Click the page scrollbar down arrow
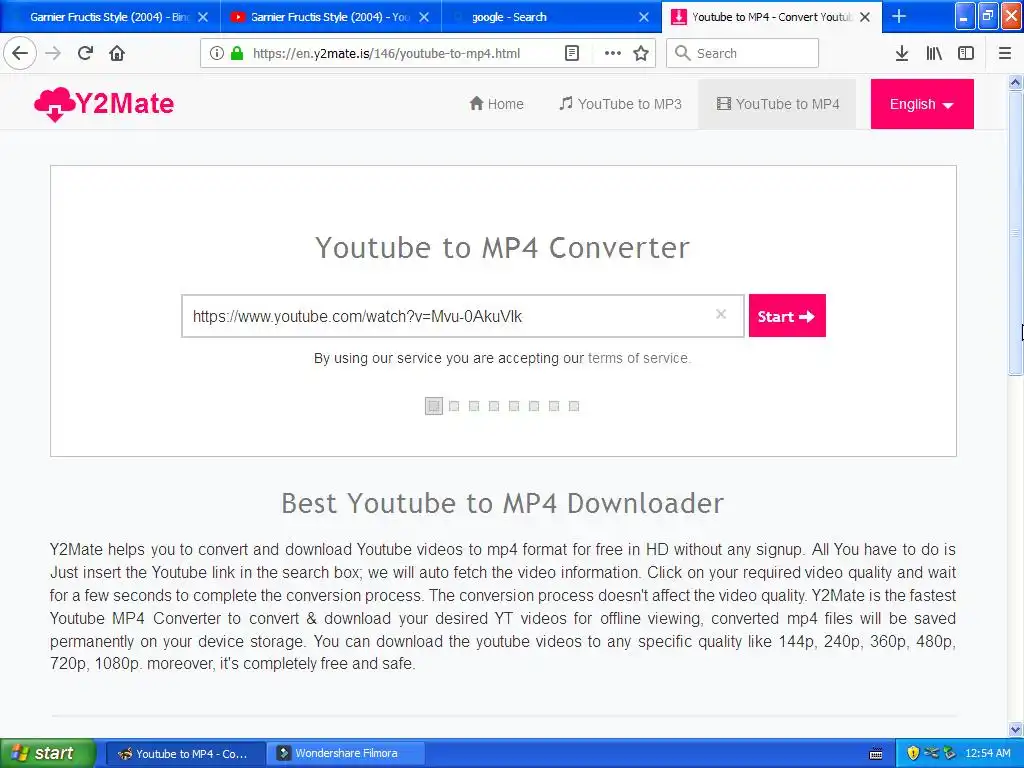The width and height of the screenshot is (1024, 768). (x=1015, y=729)
